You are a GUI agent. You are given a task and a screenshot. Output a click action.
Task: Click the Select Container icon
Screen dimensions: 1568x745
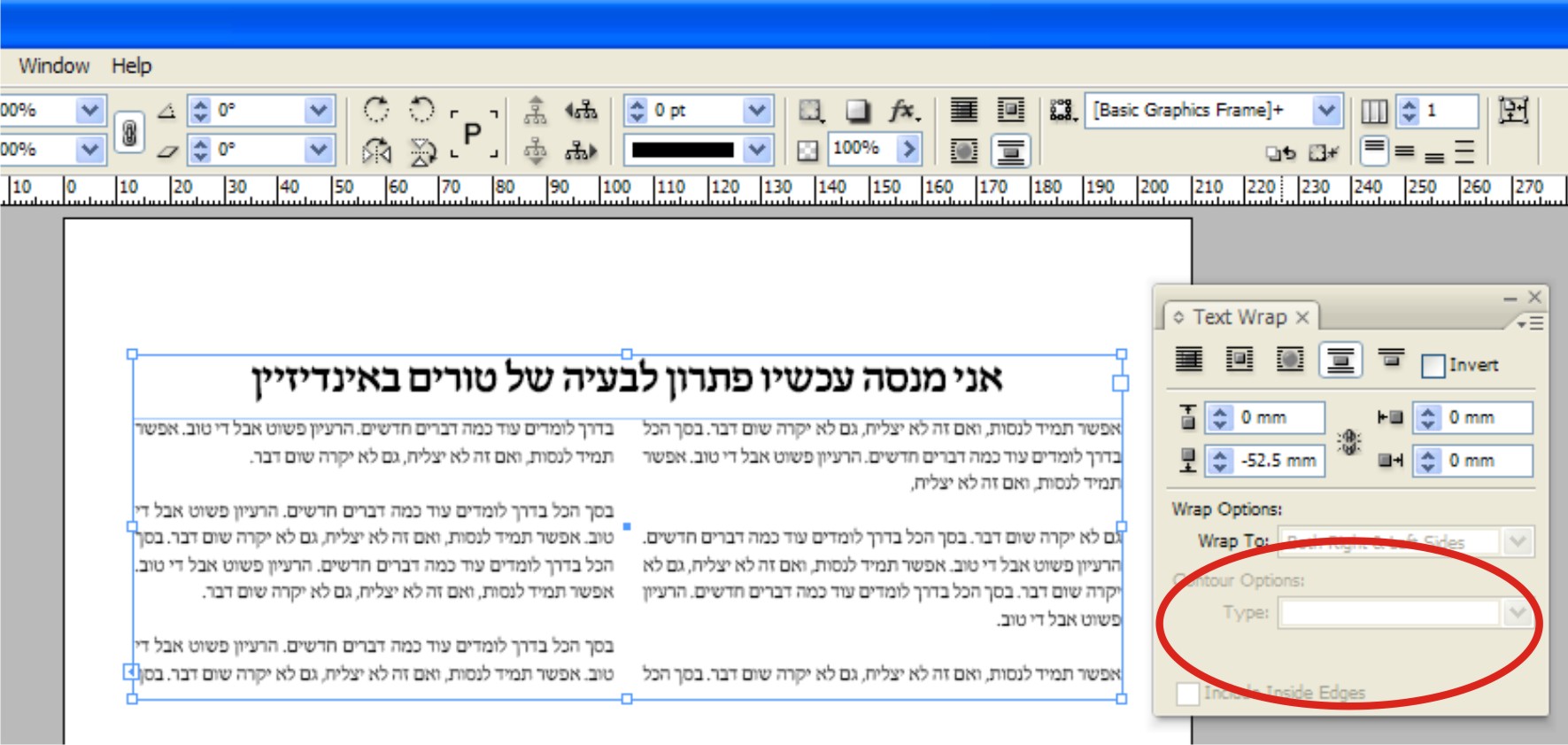(x=535, y=110)
